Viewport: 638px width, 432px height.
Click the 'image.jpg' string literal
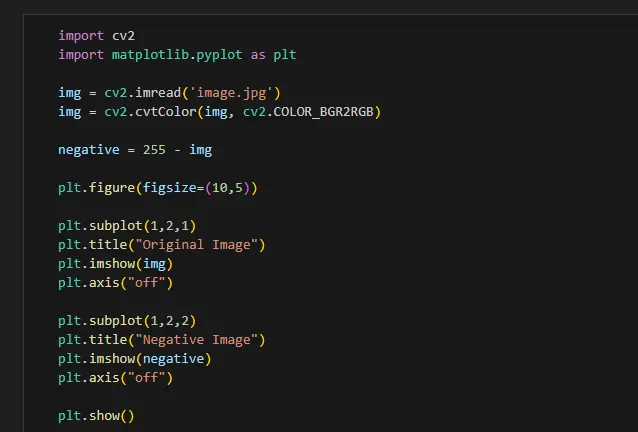pyautogui.click(x=232, y=93)
